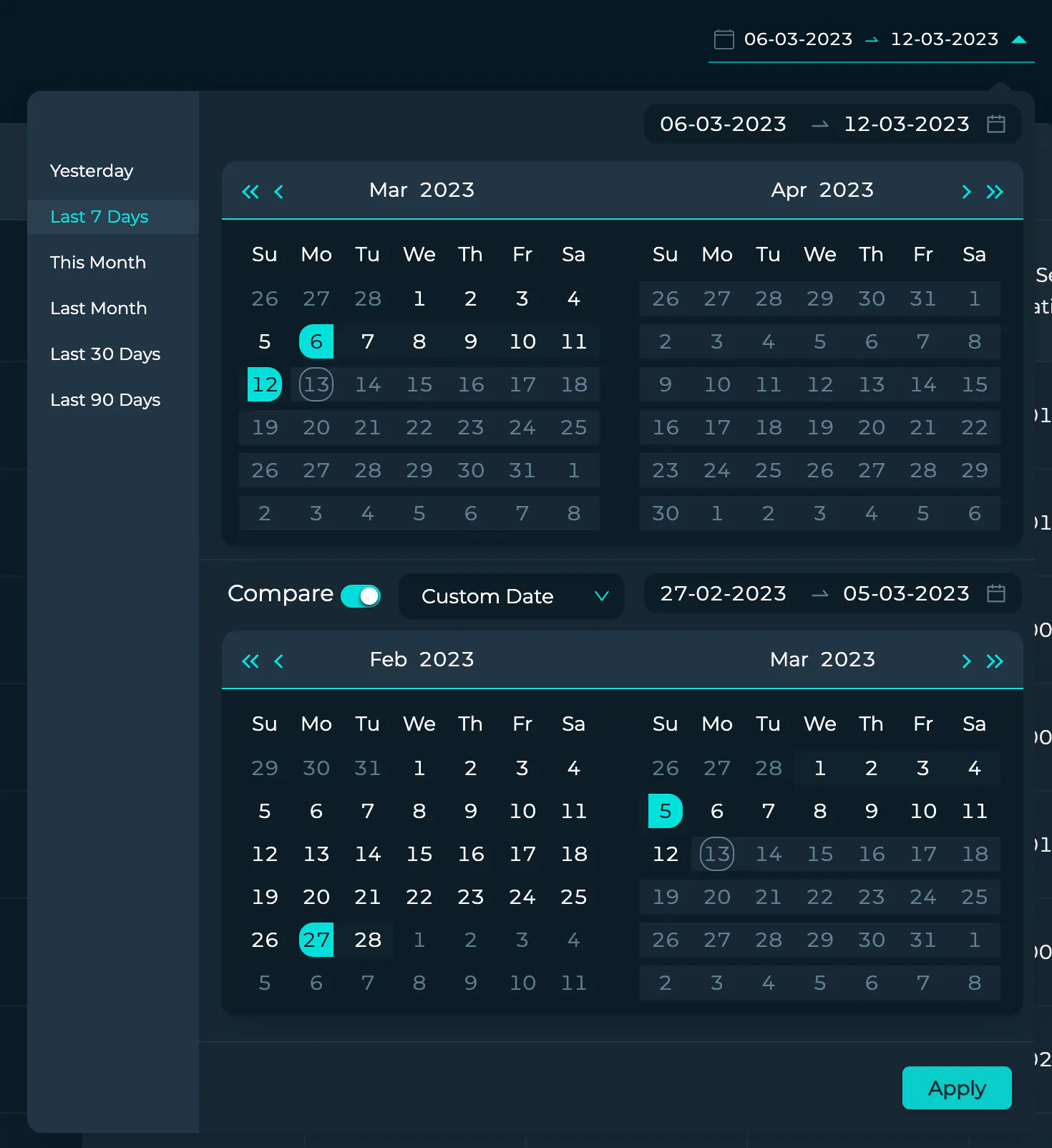
Task: Select February 14 in compare calendar
Action: coord(368,854)
